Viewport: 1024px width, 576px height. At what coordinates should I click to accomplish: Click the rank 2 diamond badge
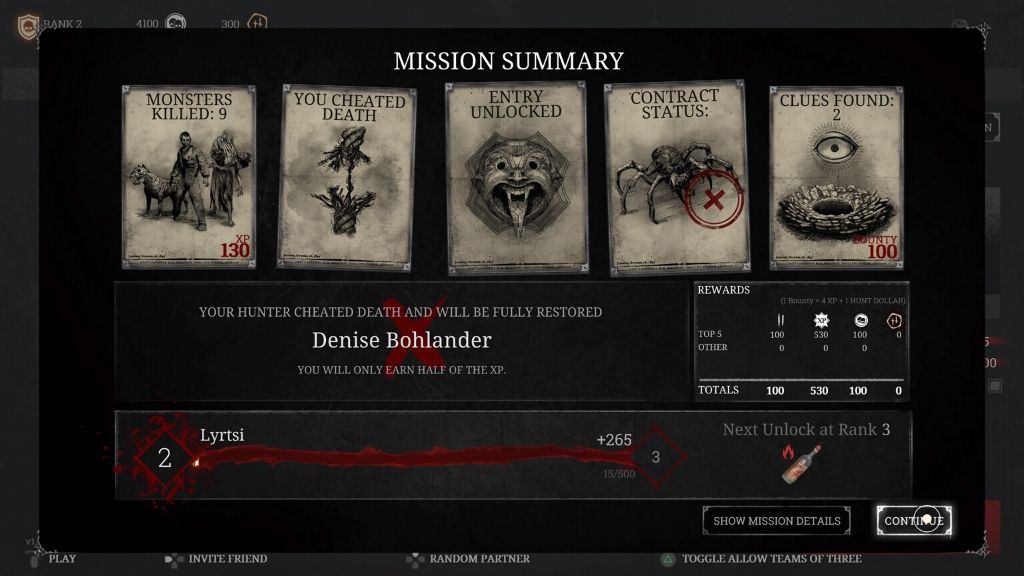pyautogui.click(x=165, y=457)
